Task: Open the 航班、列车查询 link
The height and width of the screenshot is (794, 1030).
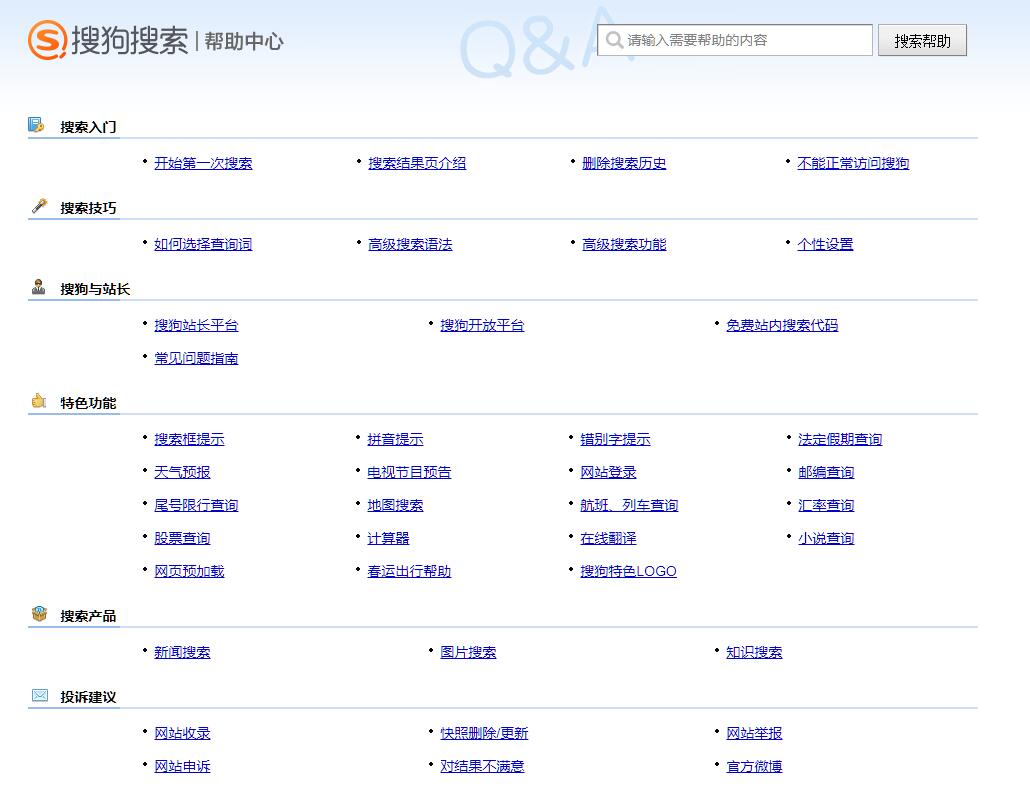Action: pyautogui.click(x=629, y=505)
